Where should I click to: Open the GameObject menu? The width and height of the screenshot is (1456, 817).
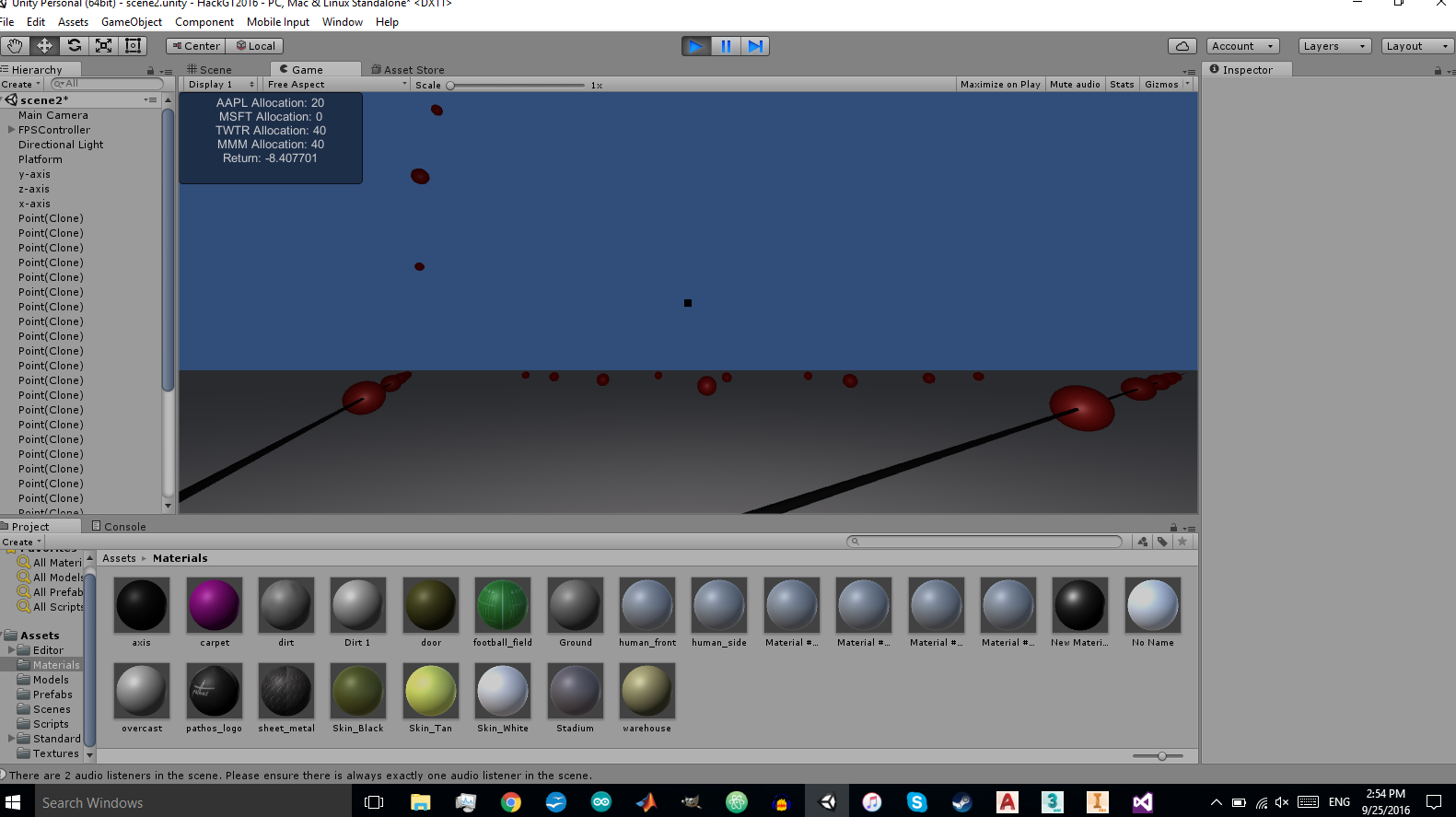click(x=131, y=22)
